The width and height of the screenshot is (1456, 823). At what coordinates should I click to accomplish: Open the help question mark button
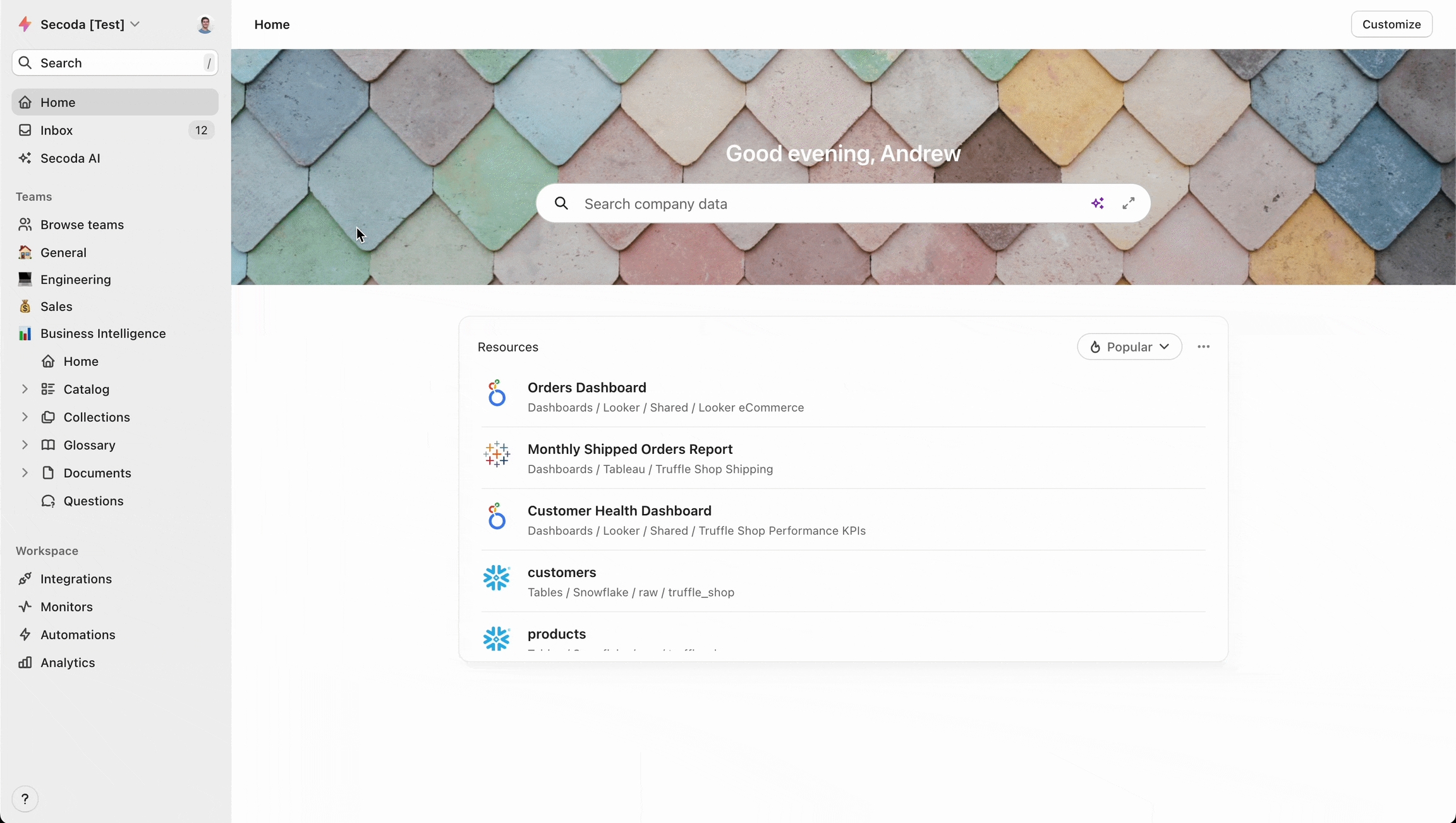[25, 799]
